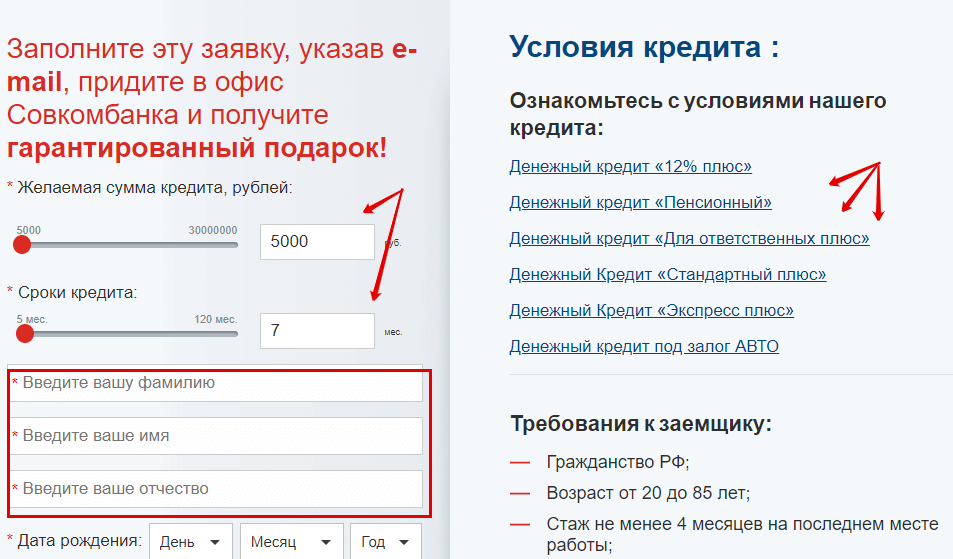Click the «Требования к заемщику:» heading
Viewport: 953px width, 559px height.
coord(641,424)
